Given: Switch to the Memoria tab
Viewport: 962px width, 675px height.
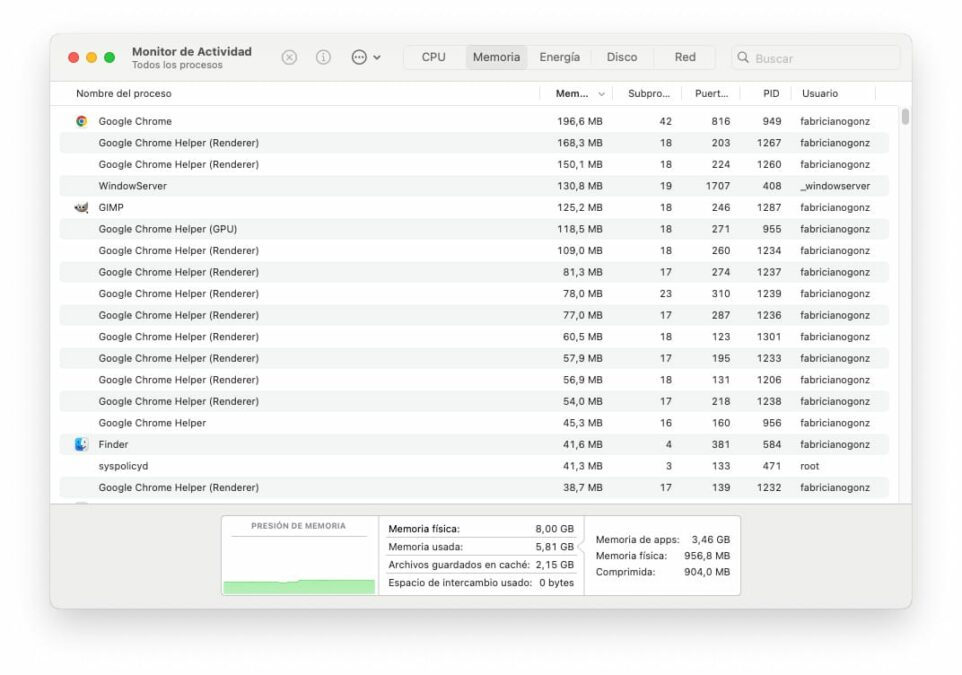Looking at the screenshot, I should coord(496,57).
